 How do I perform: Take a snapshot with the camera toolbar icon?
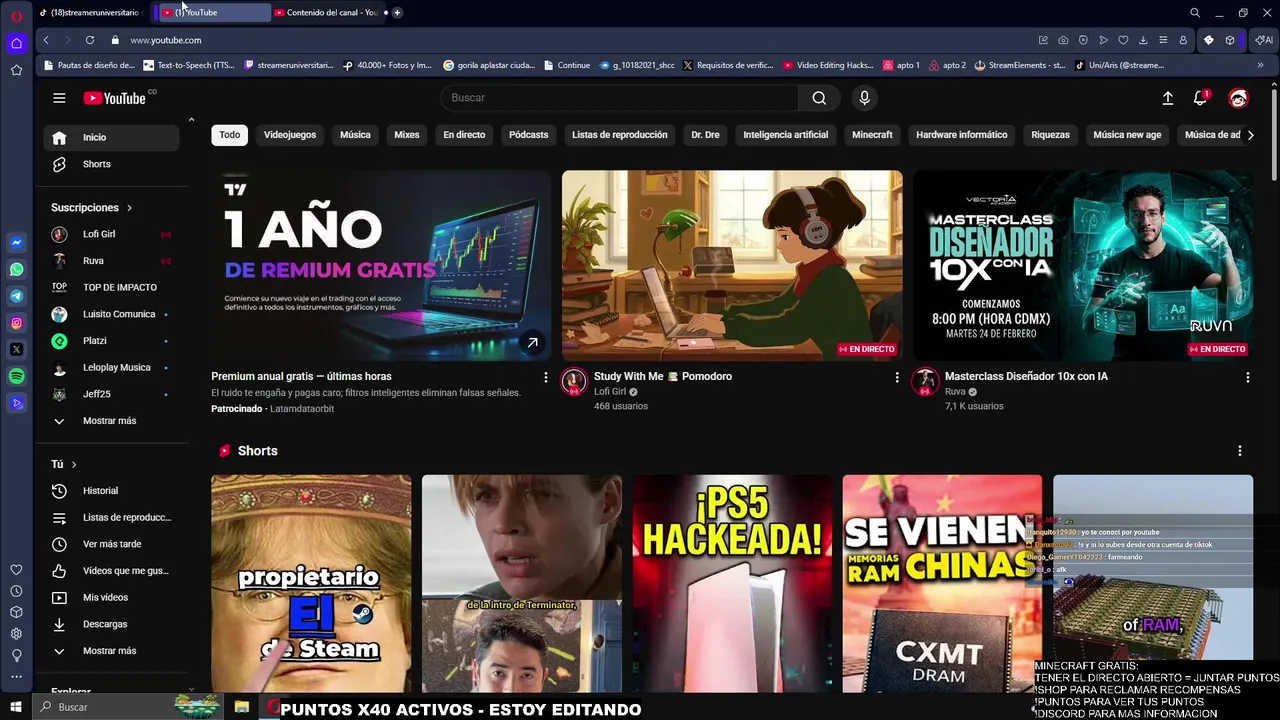pyautogui.click(x=1063, y=40)
